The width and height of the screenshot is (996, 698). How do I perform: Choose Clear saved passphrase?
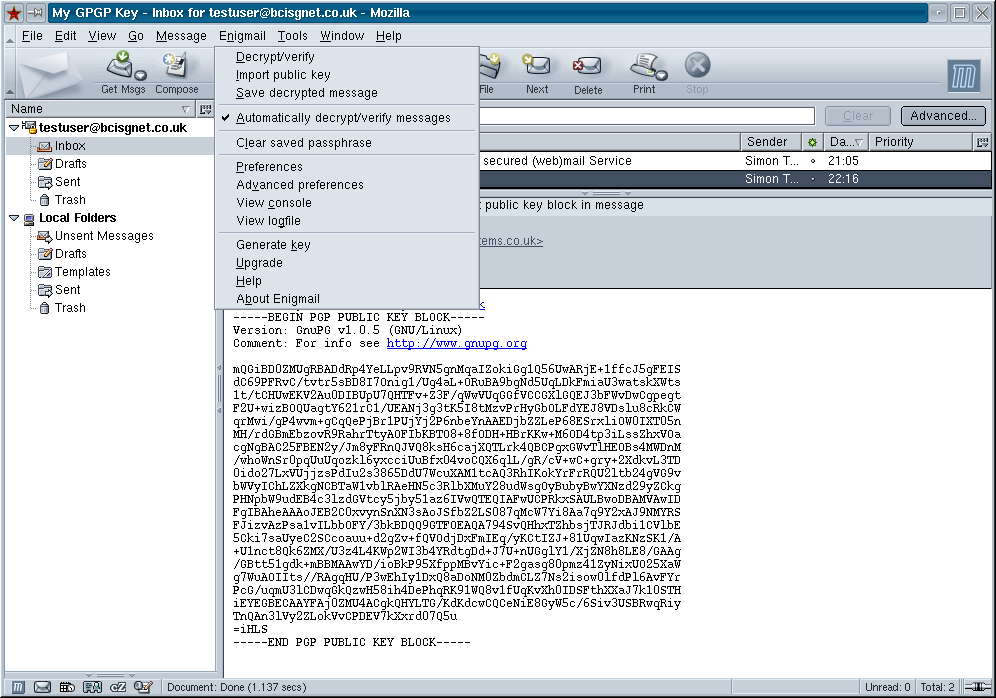click(x=304, y=143)
